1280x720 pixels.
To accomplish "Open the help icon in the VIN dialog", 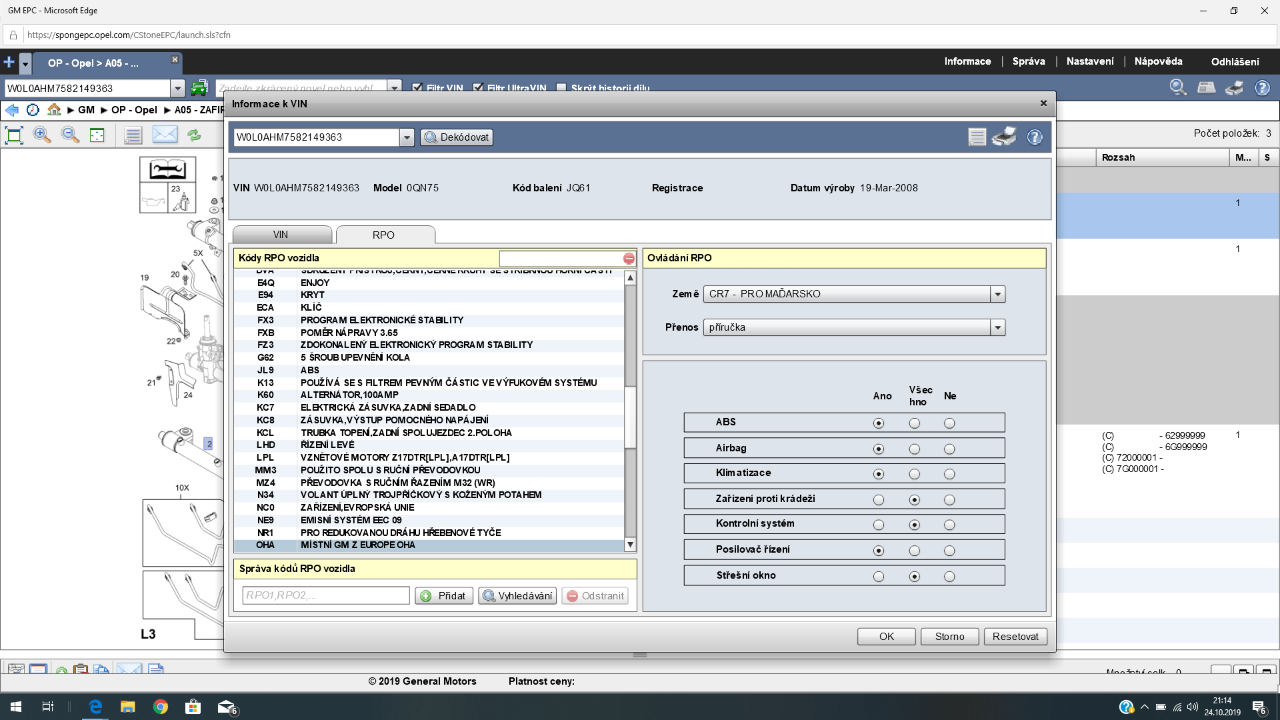I will pyautogui.click(x=1035, y=137).
